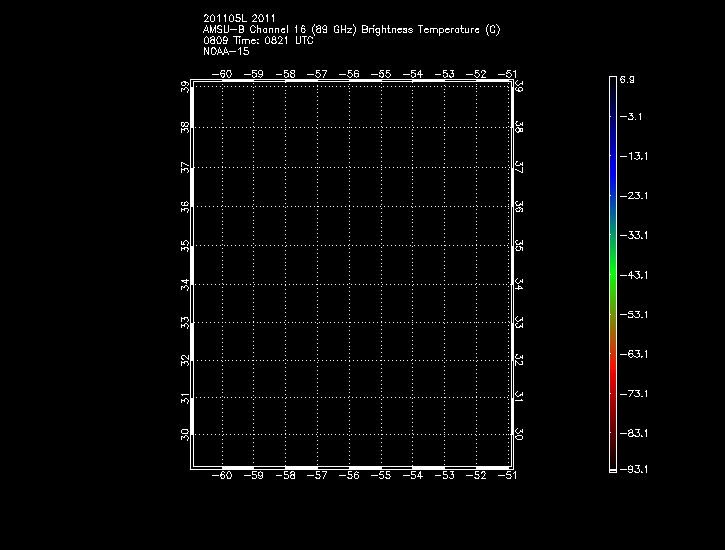
Task: Click the AMSU-B Channel 16 Brightness Temperature heading
Action: (x=351, y=29)
